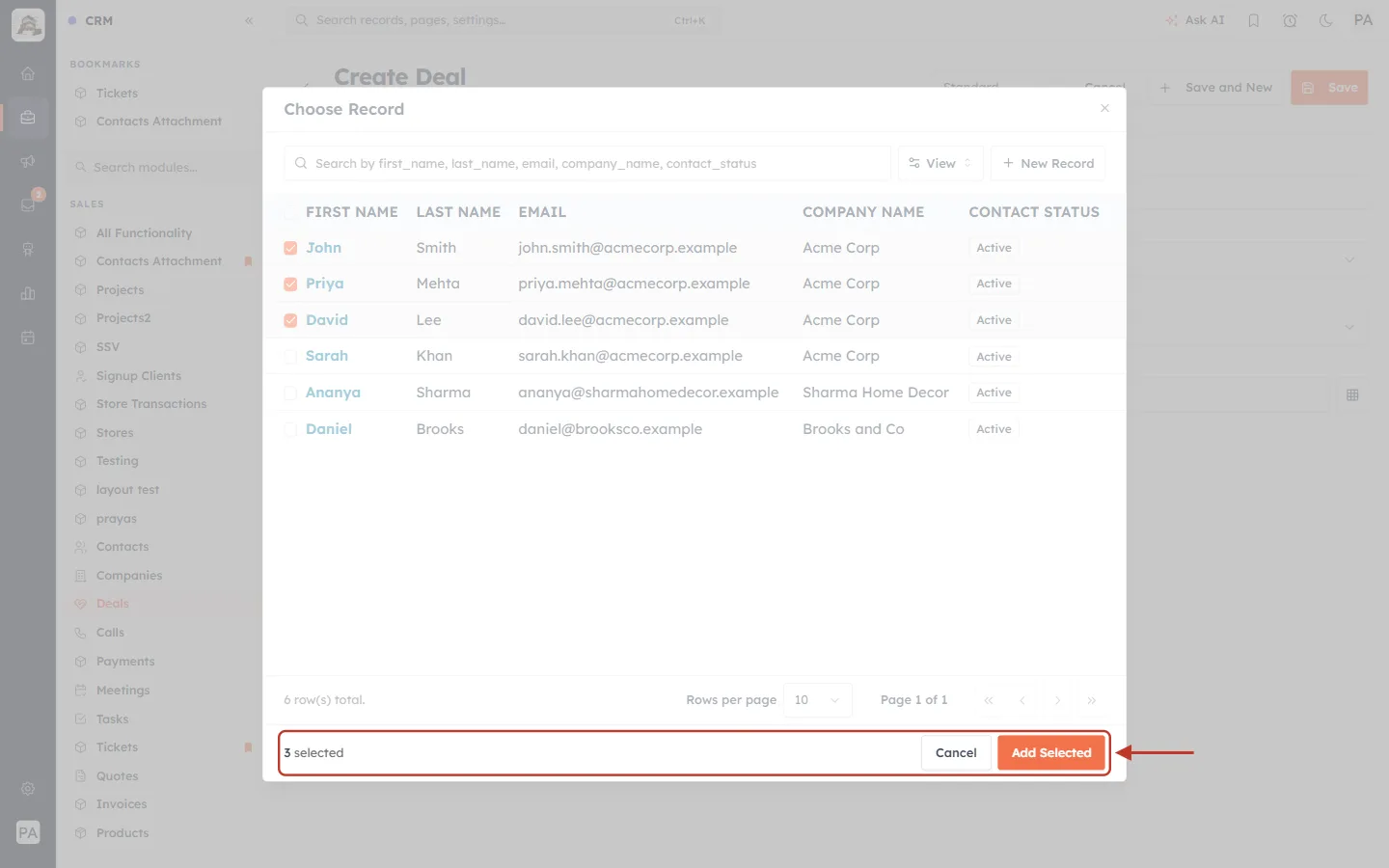Click the grid icon beside the form field
The height and width of the screenshot is (868, 1389).
point(1352,394)
